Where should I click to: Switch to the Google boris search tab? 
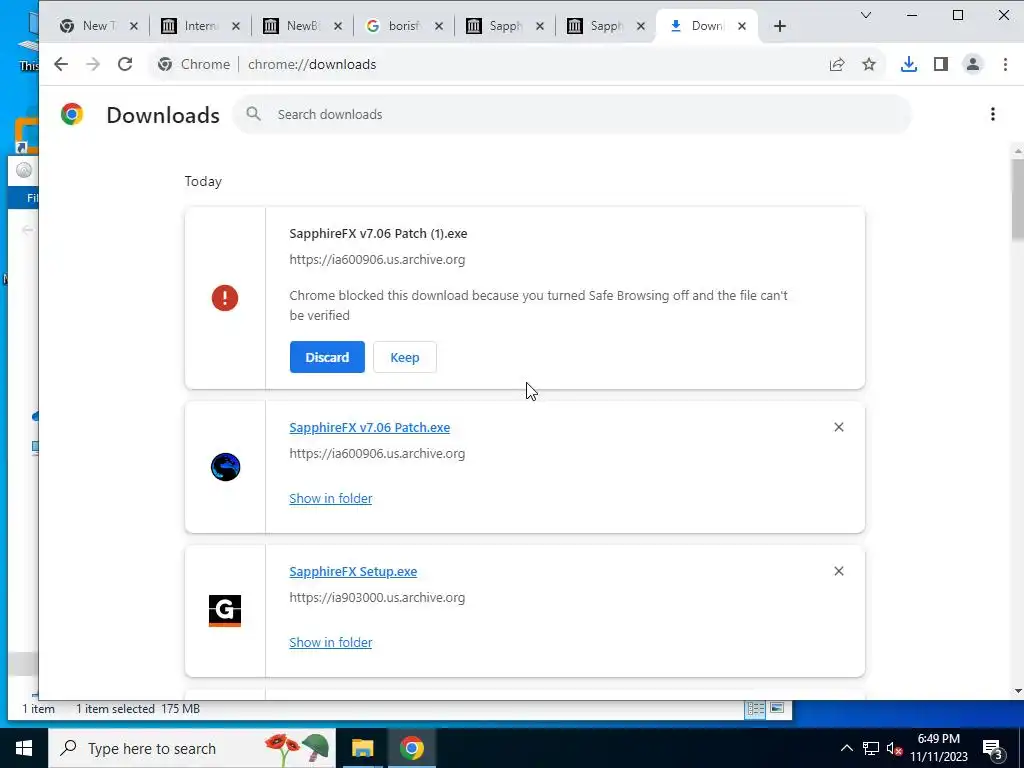click(403, 26)
